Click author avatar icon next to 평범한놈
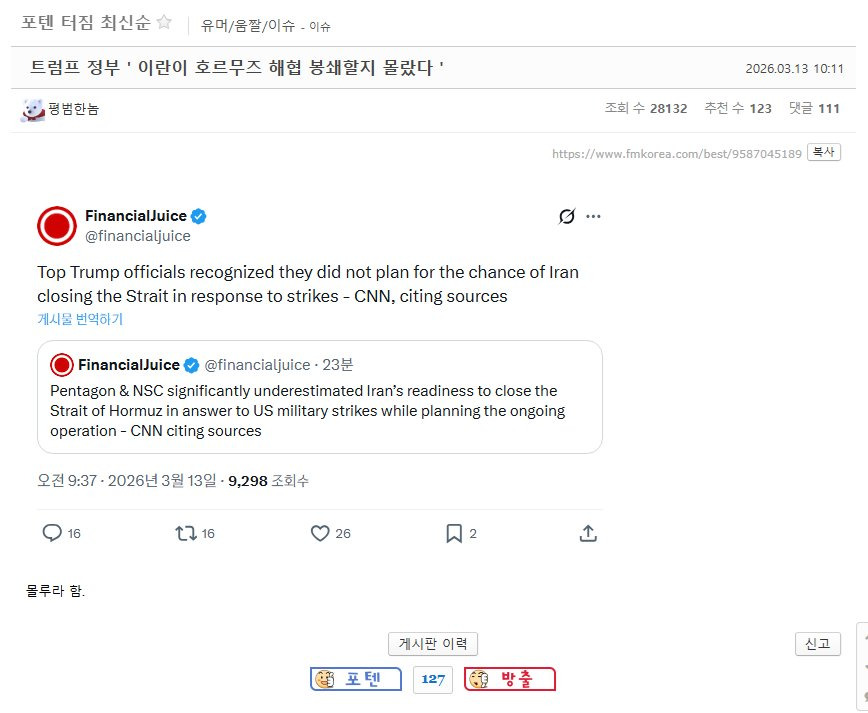Image resolution: width=868 pixels, height=713 pixels. point(32,109)
